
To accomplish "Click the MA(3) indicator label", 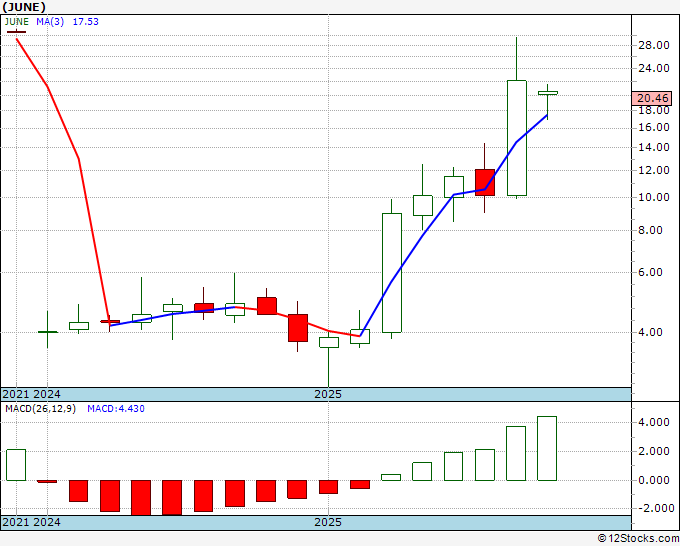I will point(50,22).
